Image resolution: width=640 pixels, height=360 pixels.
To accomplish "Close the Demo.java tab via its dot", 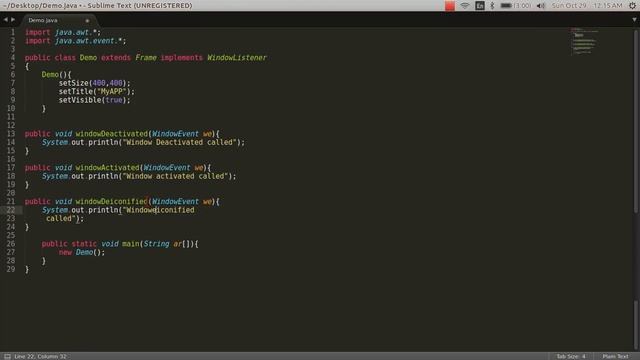I will coord(87,20).
